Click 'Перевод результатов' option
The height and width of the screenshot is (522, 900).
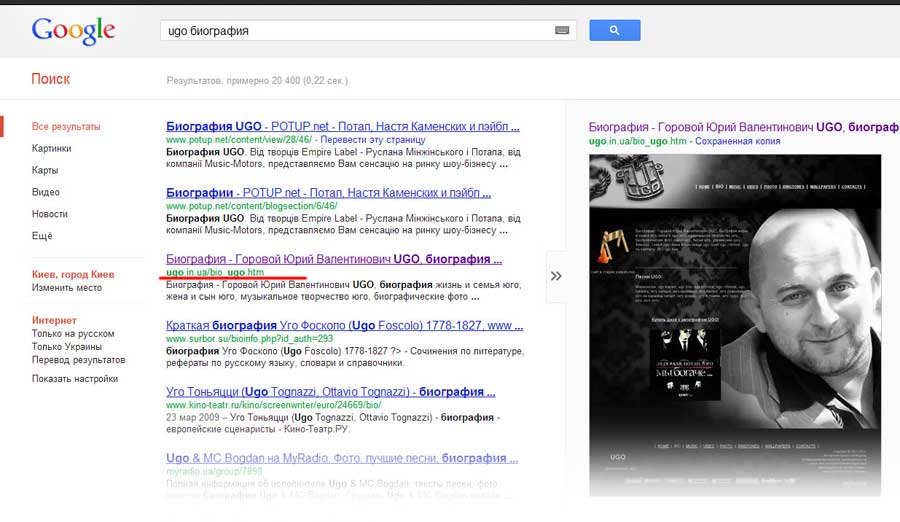pyautogui.click(x=79, y=360)
